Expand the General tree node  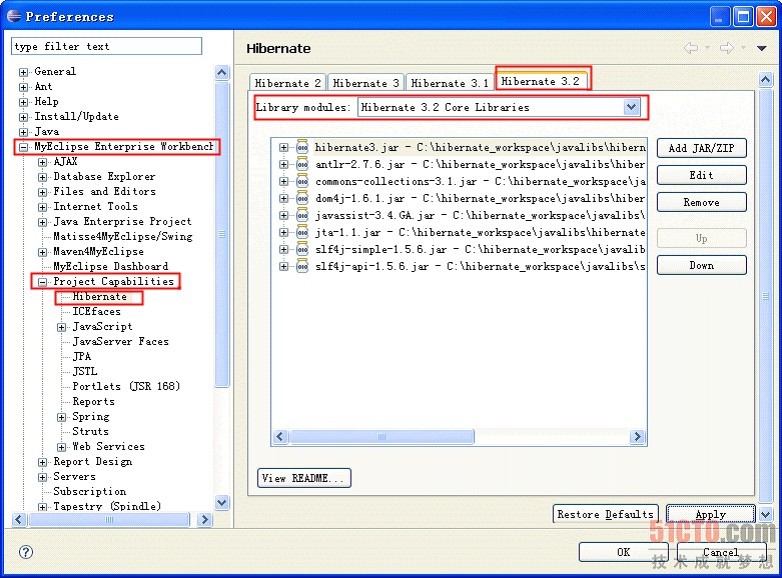pos(23,72)
